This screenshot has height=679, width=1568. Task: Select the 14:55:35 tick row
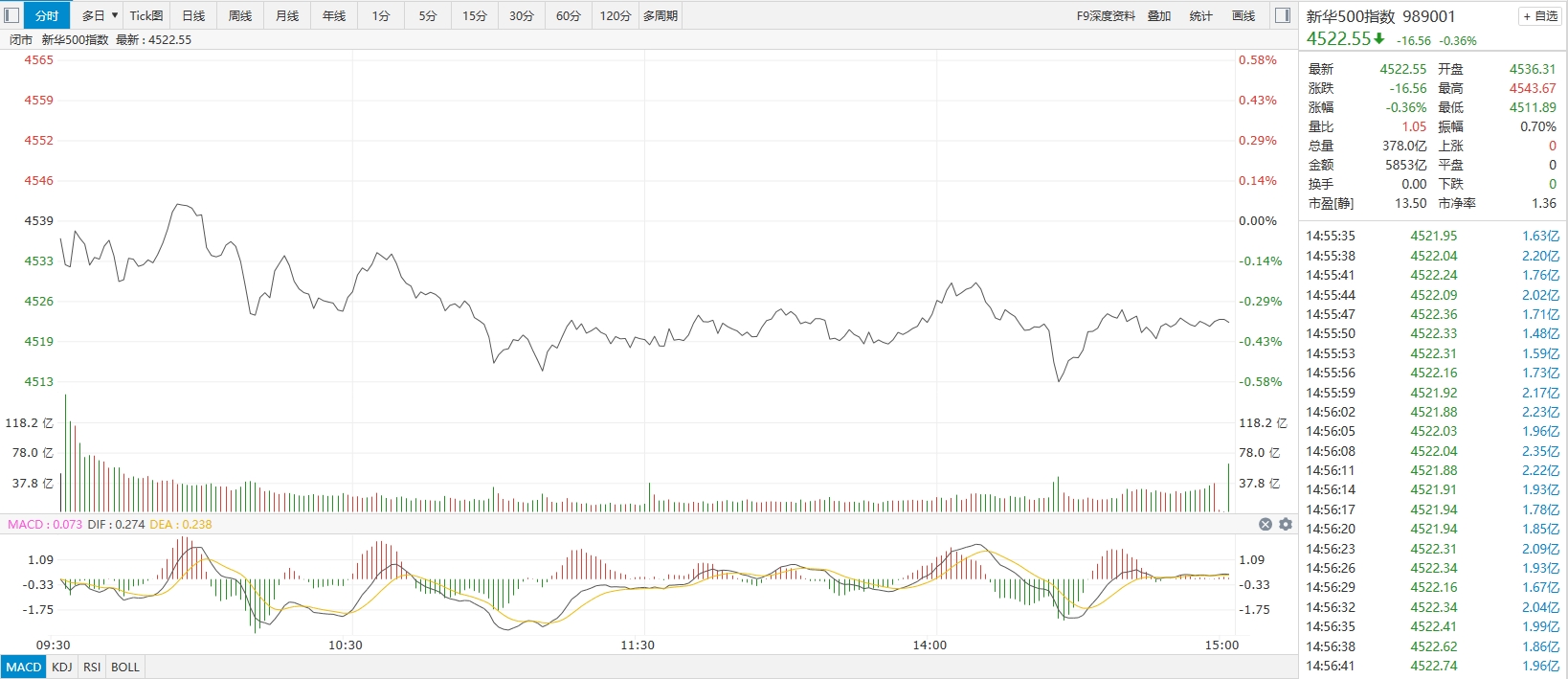click(1433, 236)
